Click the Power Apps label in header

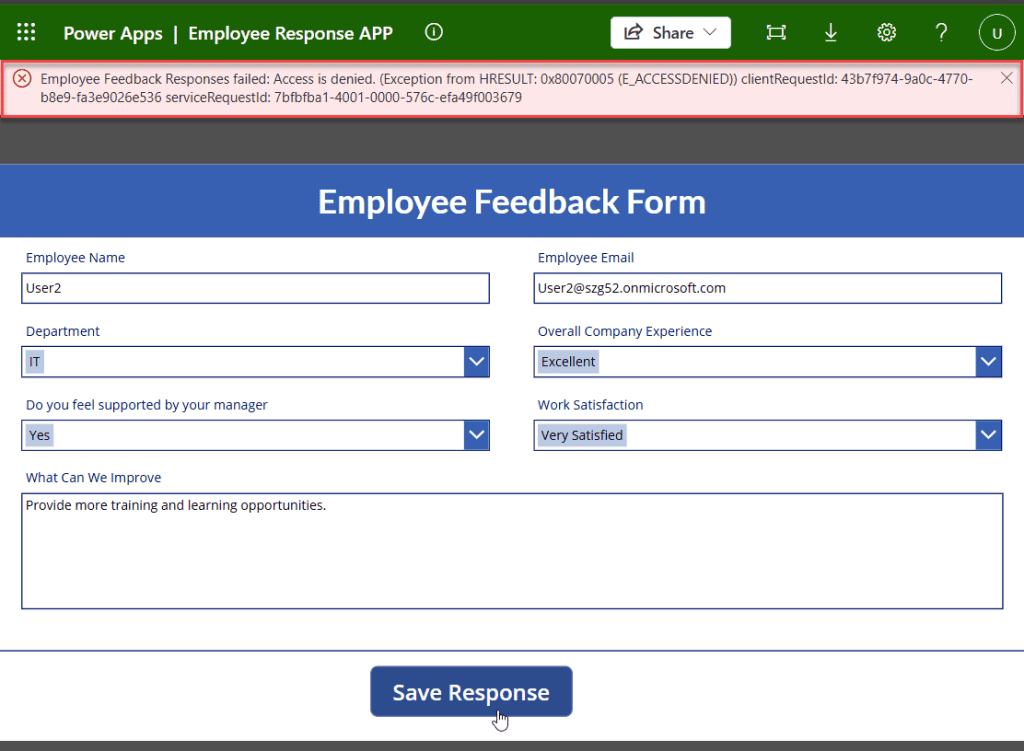coord(113,33)
